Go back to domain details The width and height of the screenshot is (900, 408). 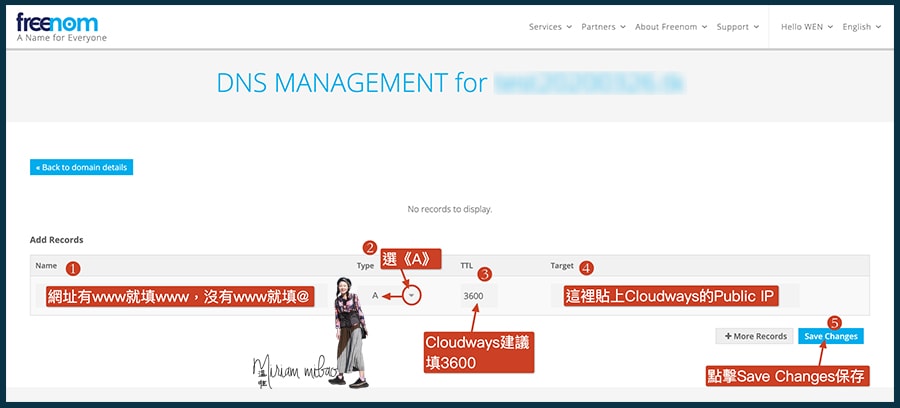[82, 167]
